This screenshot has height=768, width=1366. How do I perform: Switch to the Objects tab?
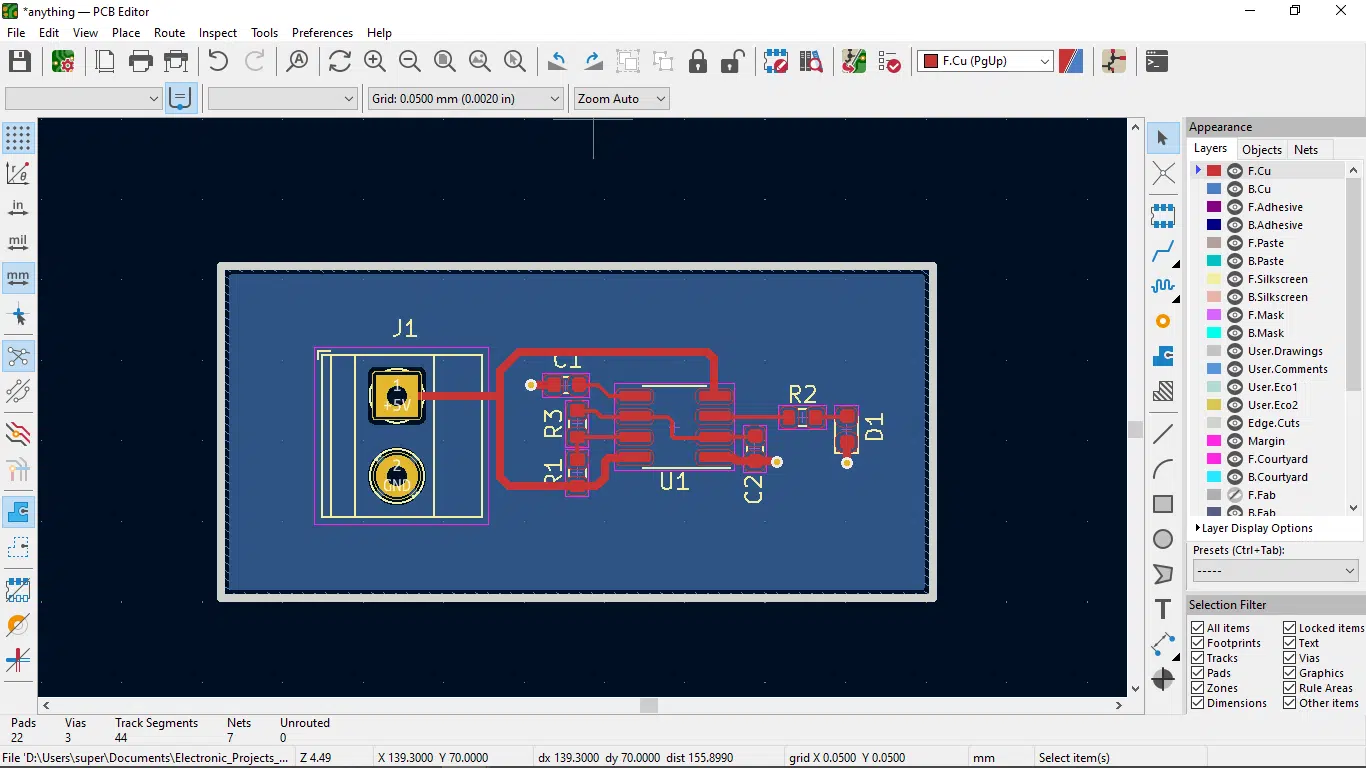click(1262, 150)
